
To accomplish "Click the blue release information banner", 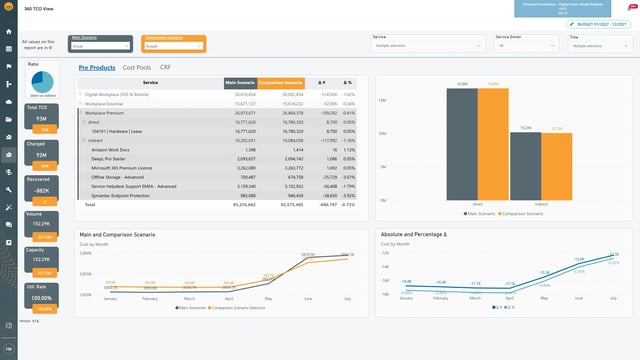I will (x=562, y=8).
